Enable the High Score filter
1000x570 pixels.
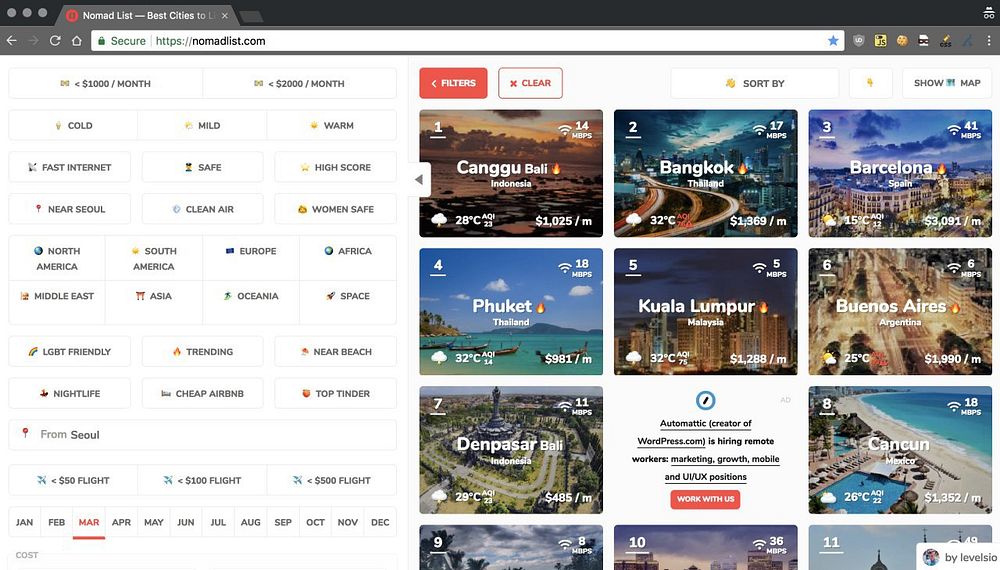pyautogui.click(x=335, y=167)
